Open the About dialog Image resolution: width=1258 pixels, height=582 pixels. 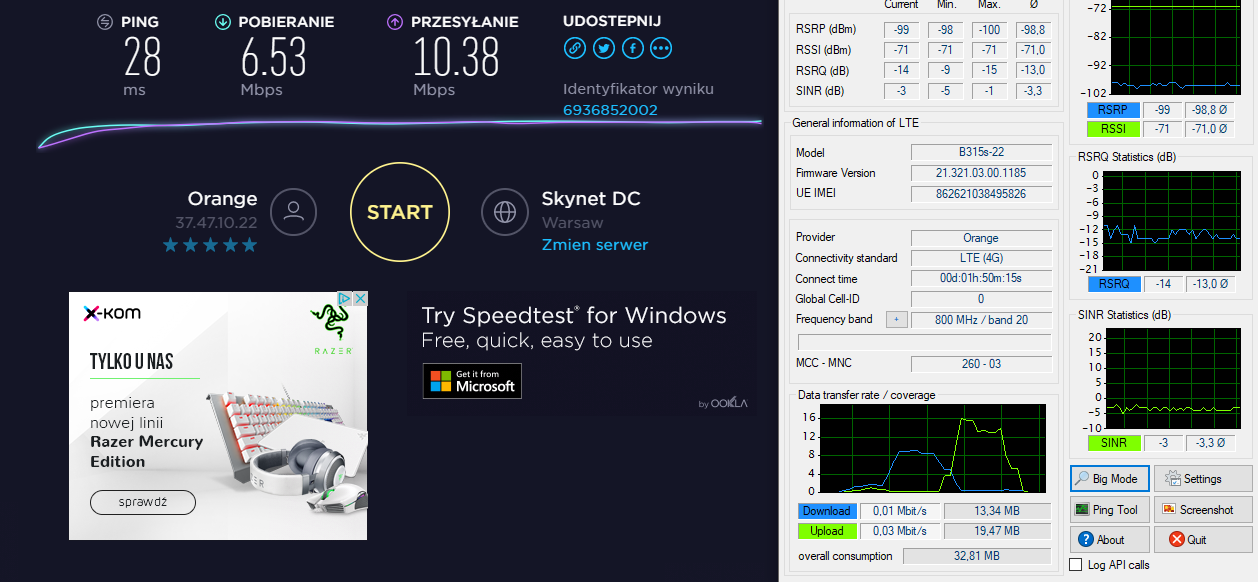[x=1110, y=539]
